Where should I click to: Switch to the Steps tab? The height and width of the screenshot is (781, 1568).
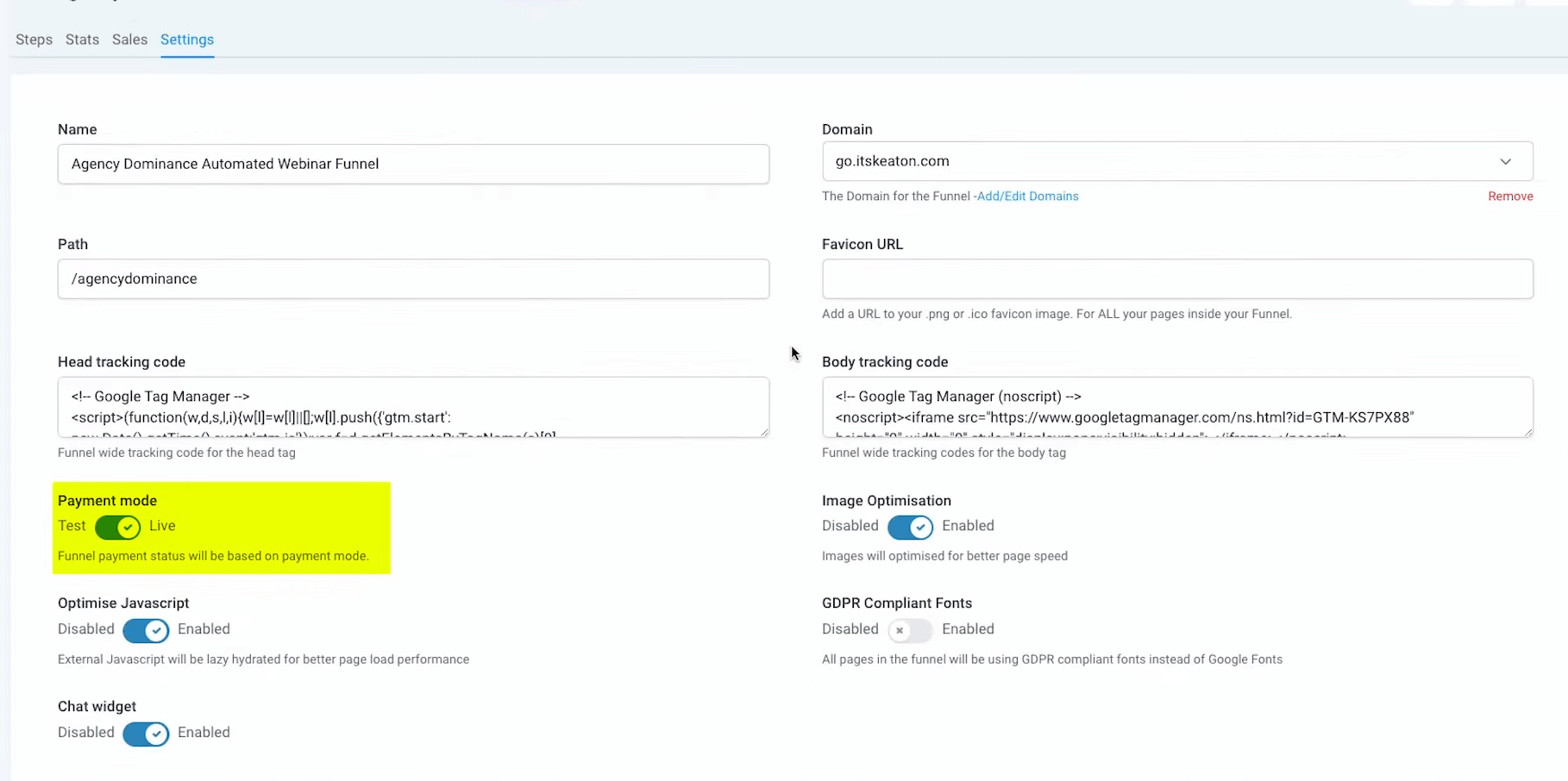coord(34,40)
